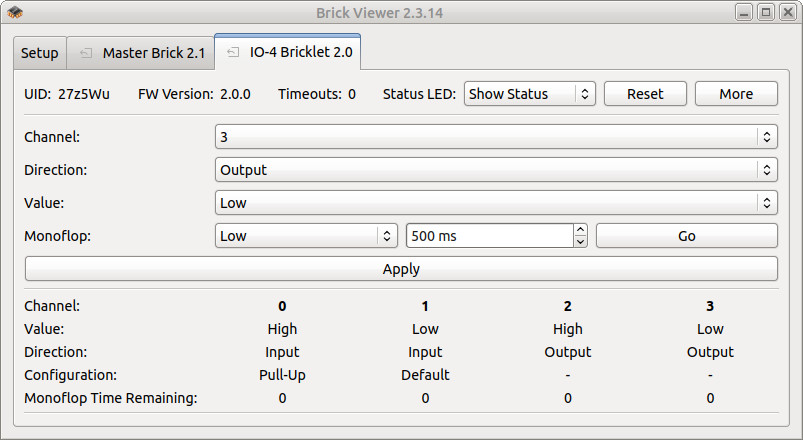Open the Status LED dropdown
The width and height of the screenshot is (803, 440).
pyautogui.click(x=529, y=94)
